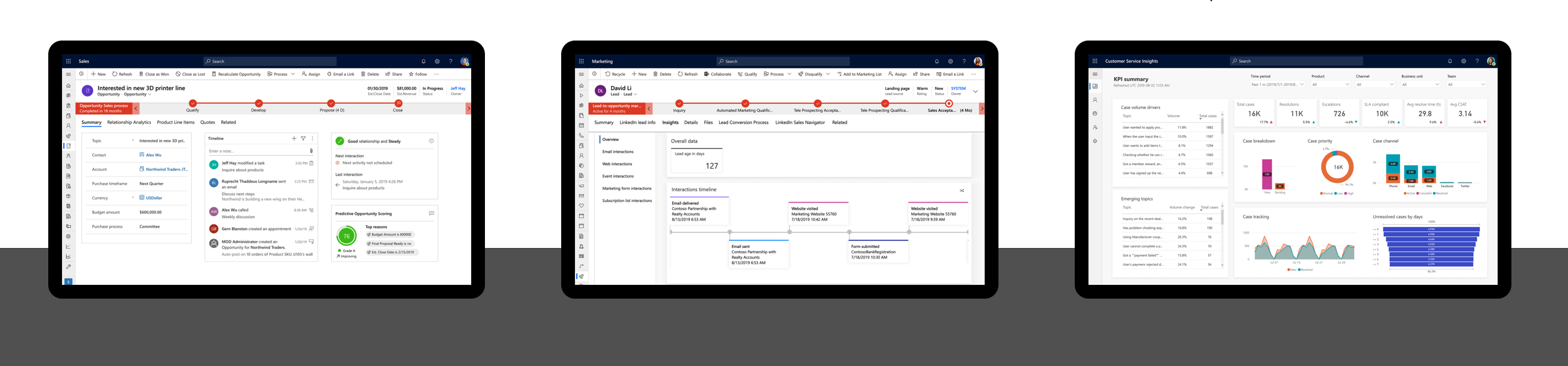
Task: Open the Timeline filter icon
Action: (x=303, y=138)
